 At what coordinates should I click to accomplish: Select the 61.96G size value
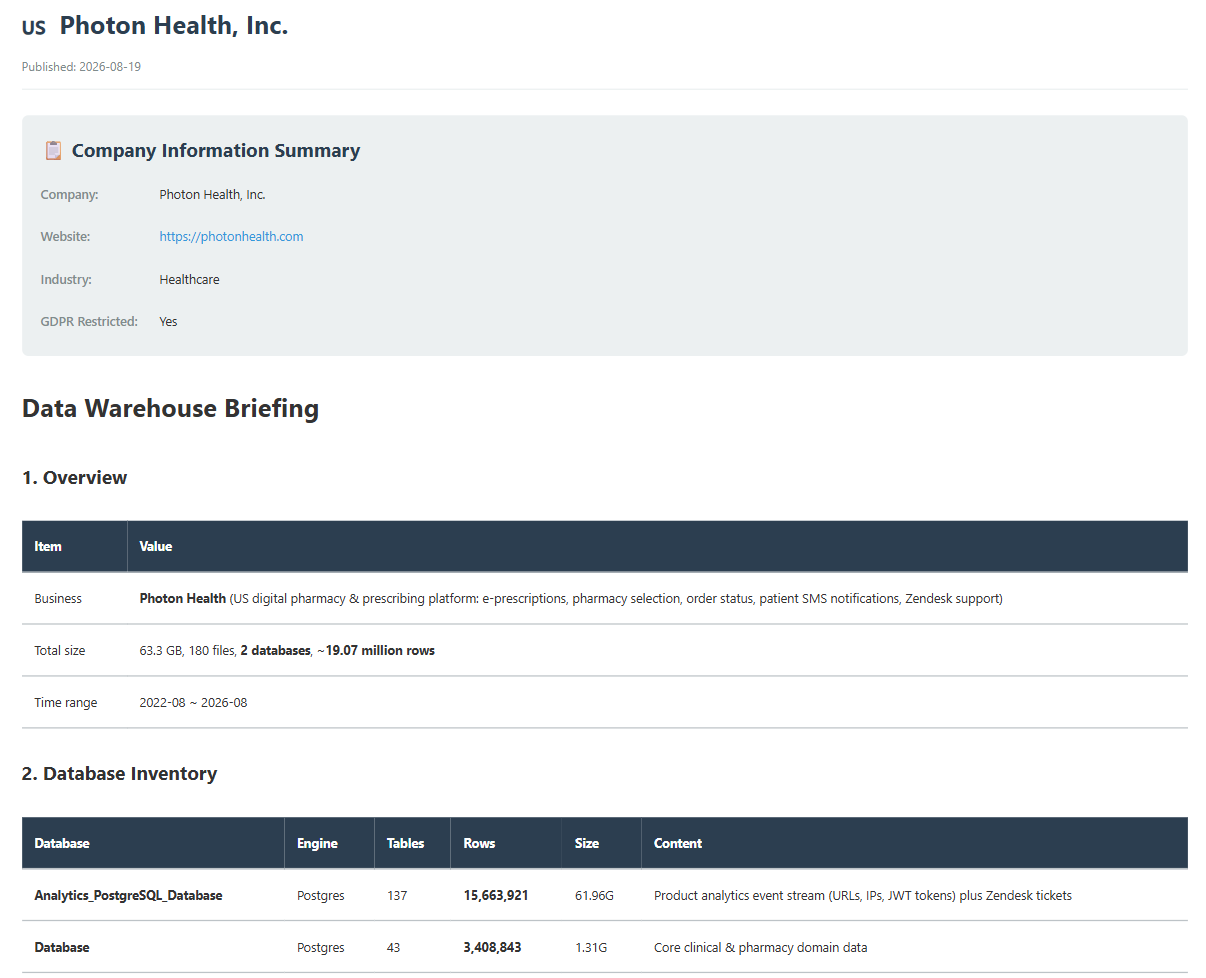pos(592,896)
